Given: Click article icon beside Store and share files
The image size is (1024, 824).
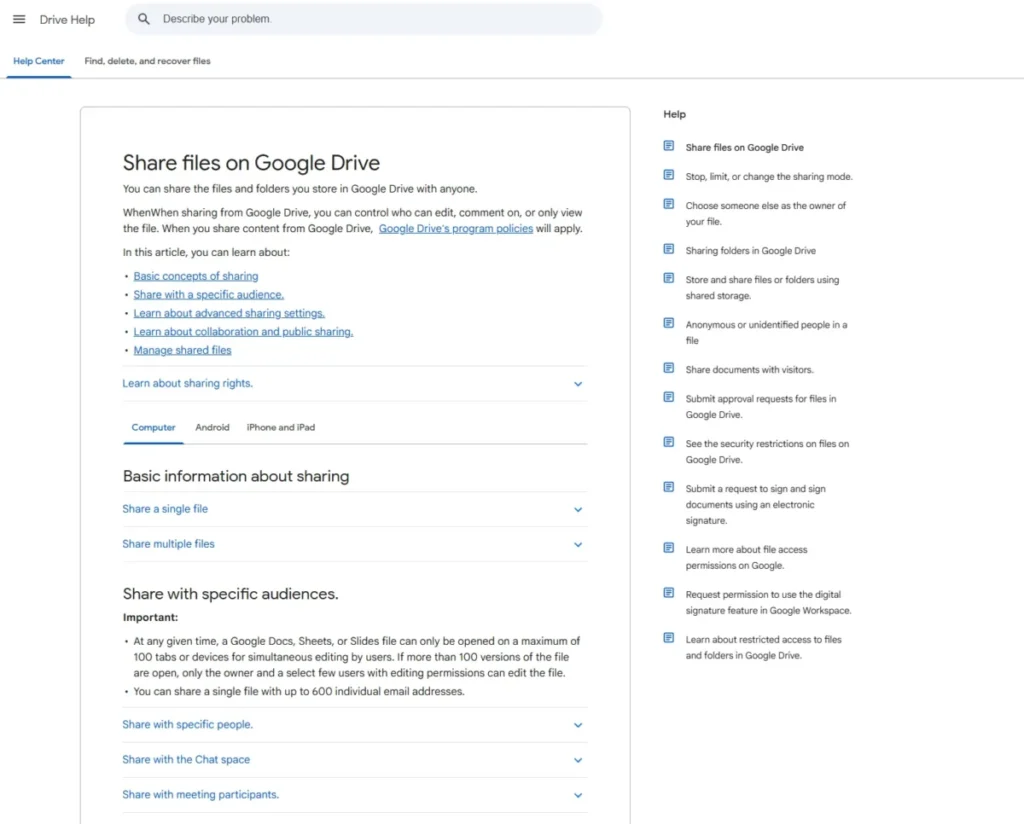Looking at the screenshot, I should (x=669, y=278).
